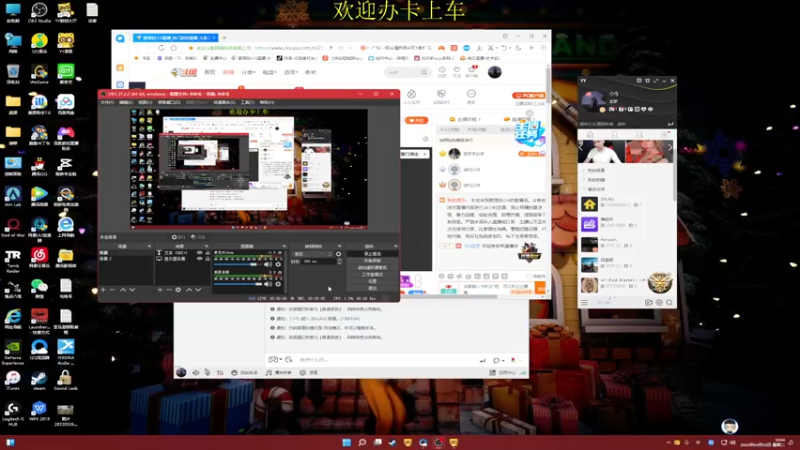Open transition properties gear in OBS

[x=338, y=254]
